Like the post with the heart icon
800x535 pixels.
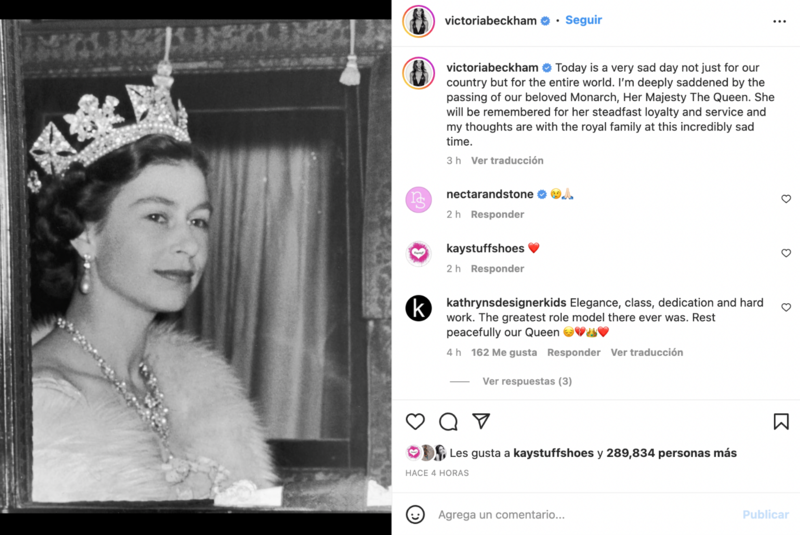[x=415, y=421]
